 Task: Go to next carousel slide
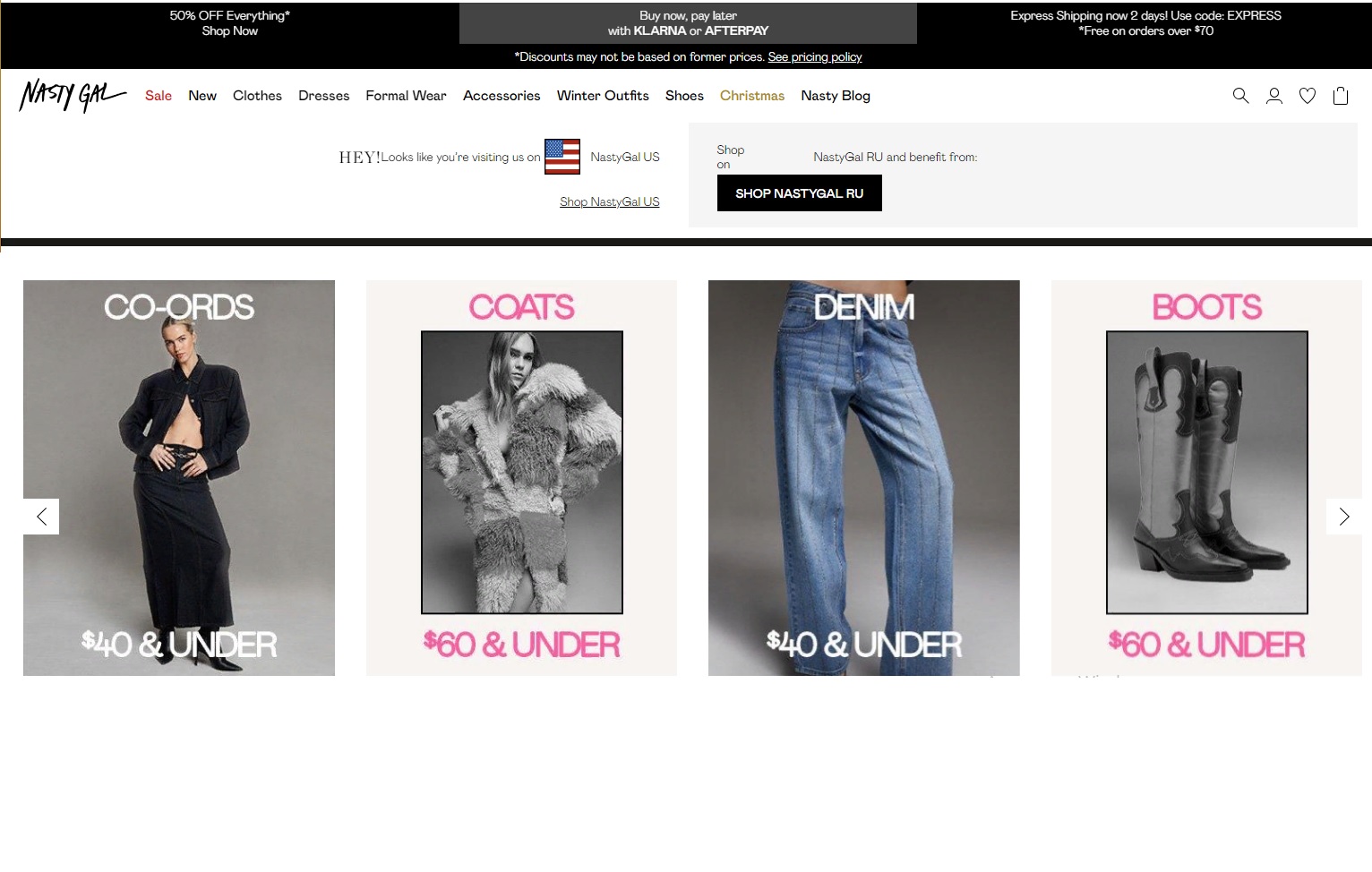[1343, 517]
